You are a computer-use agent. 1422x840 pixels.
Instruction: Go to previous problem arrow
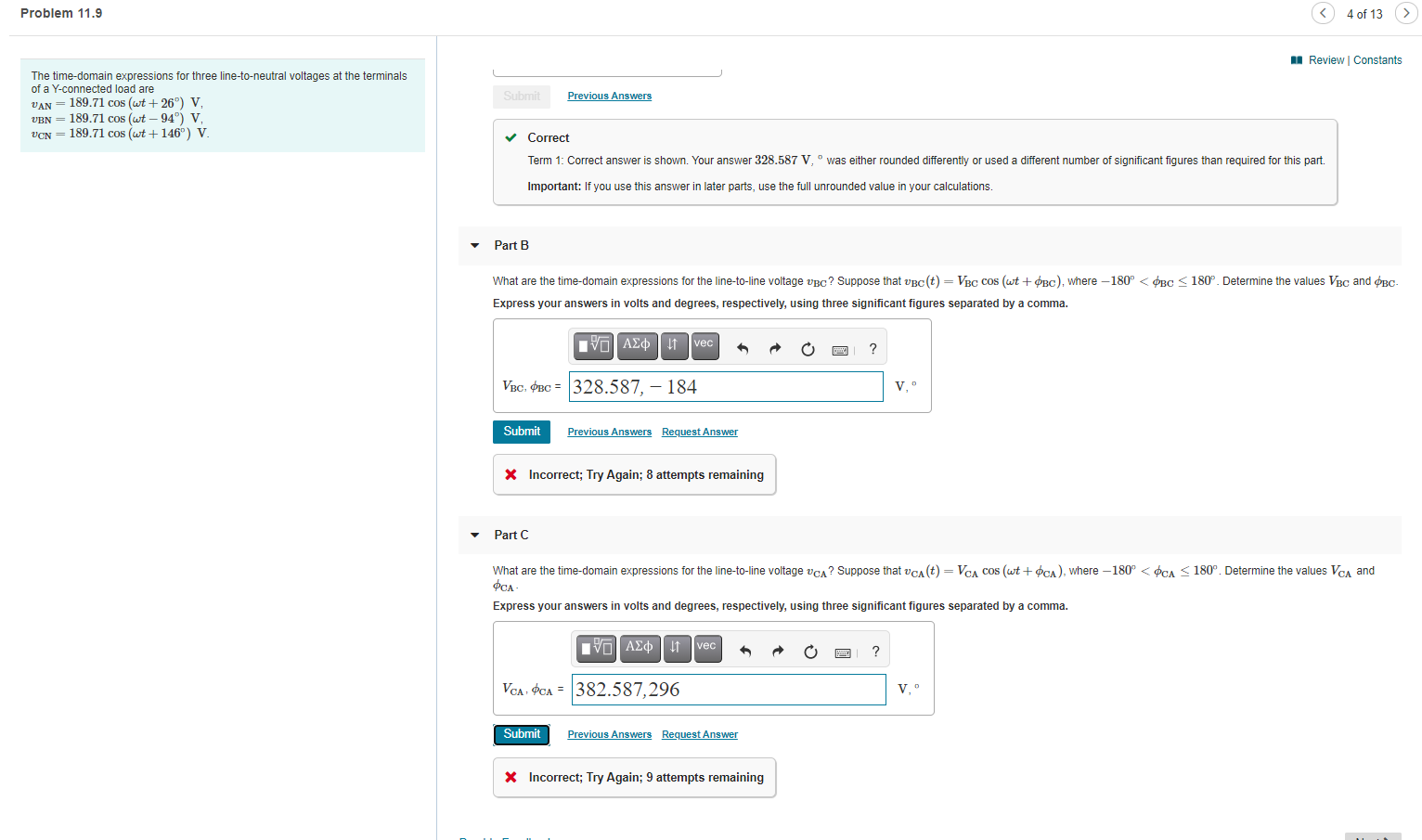coord(1323,13)
